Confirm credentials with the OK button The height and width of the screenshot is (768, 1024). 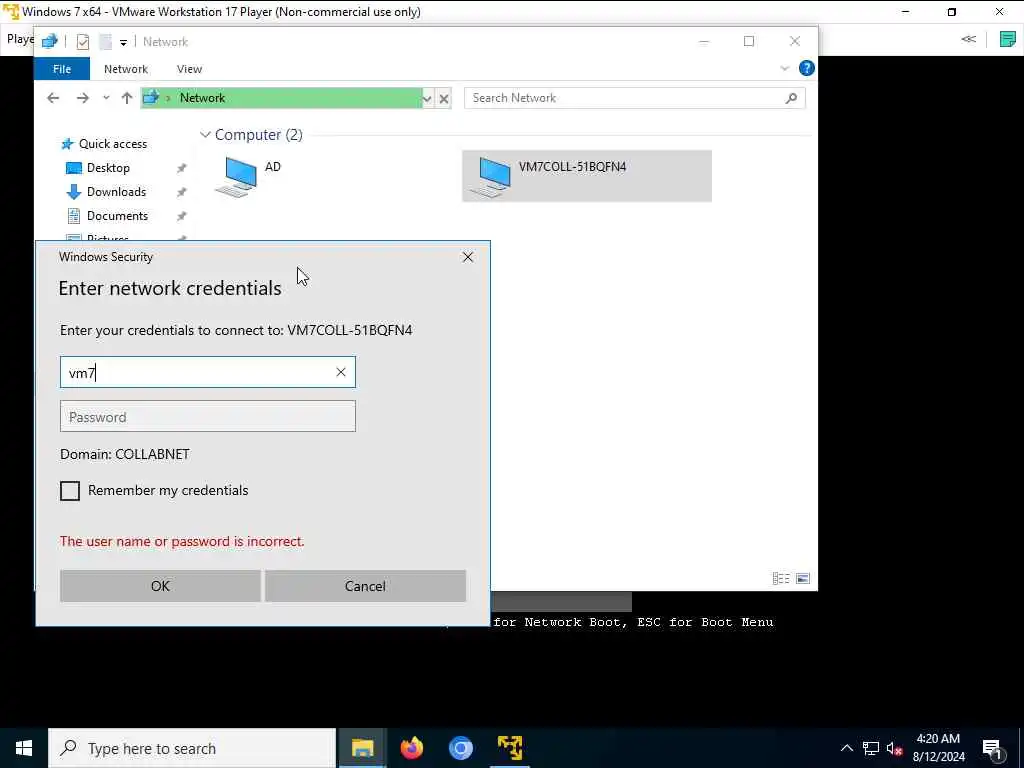pos(160,586)
